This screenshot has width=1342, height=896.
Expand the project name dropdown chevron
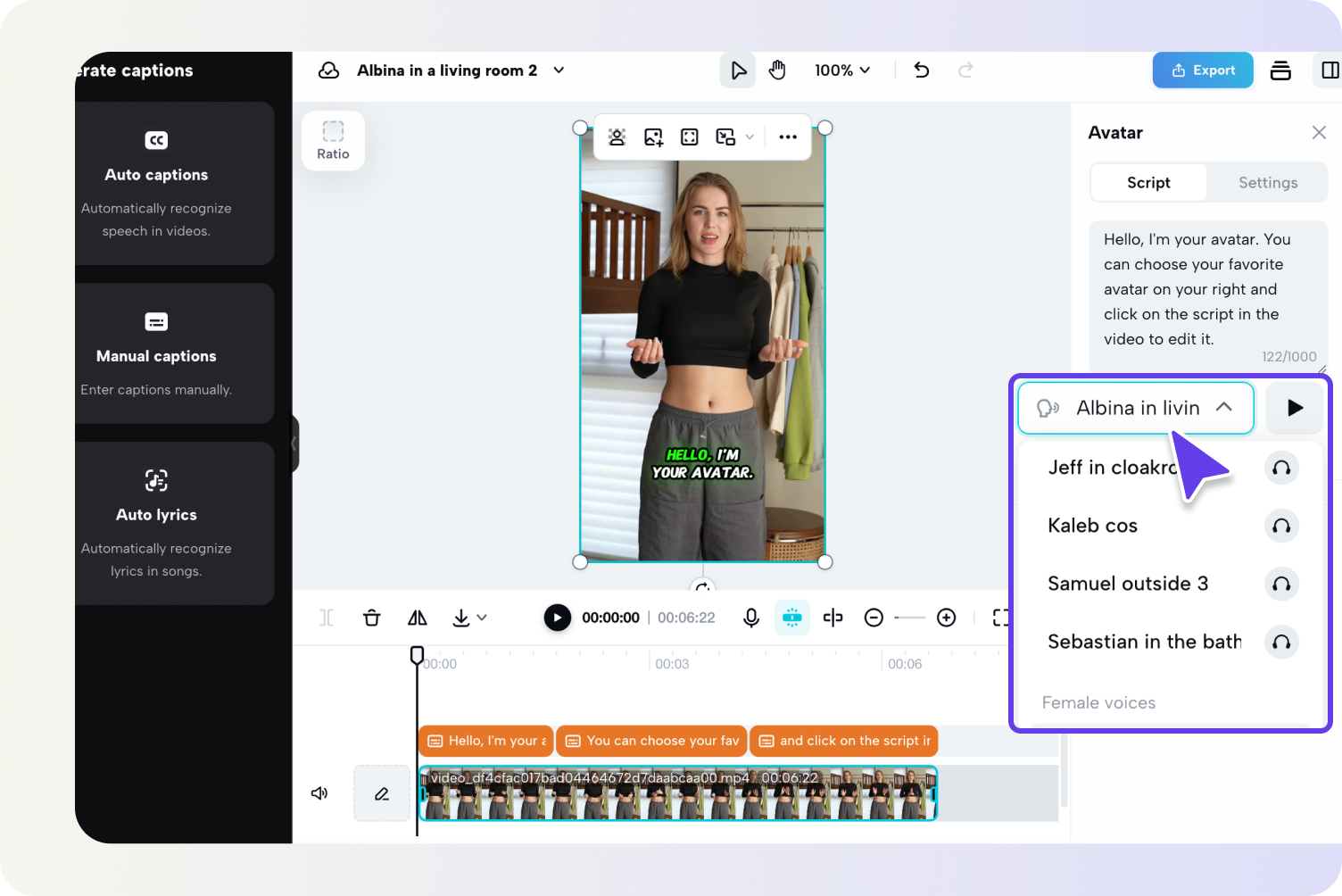point(559,71)
